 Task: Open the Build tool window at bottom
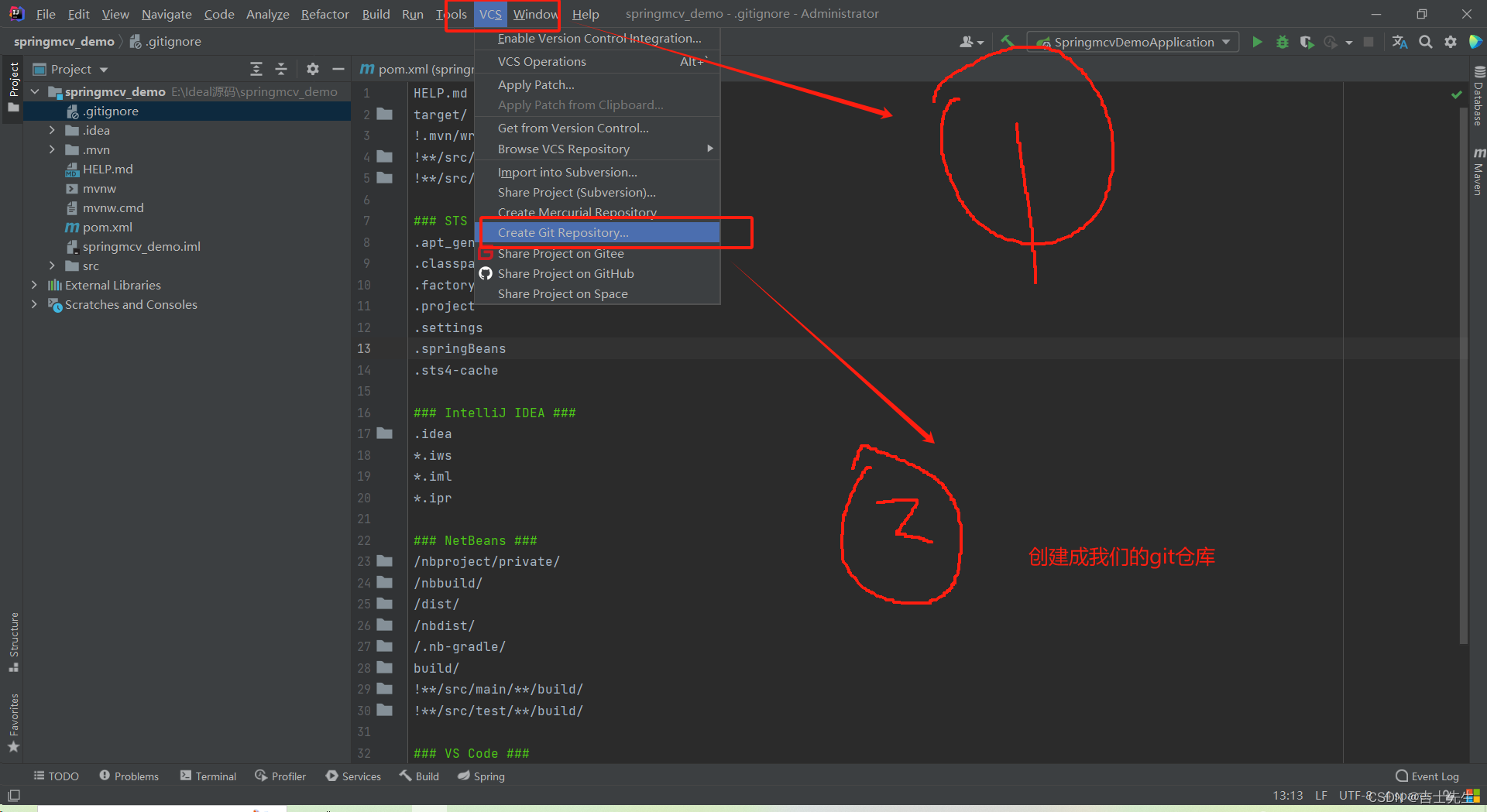(x=419, y=776)
